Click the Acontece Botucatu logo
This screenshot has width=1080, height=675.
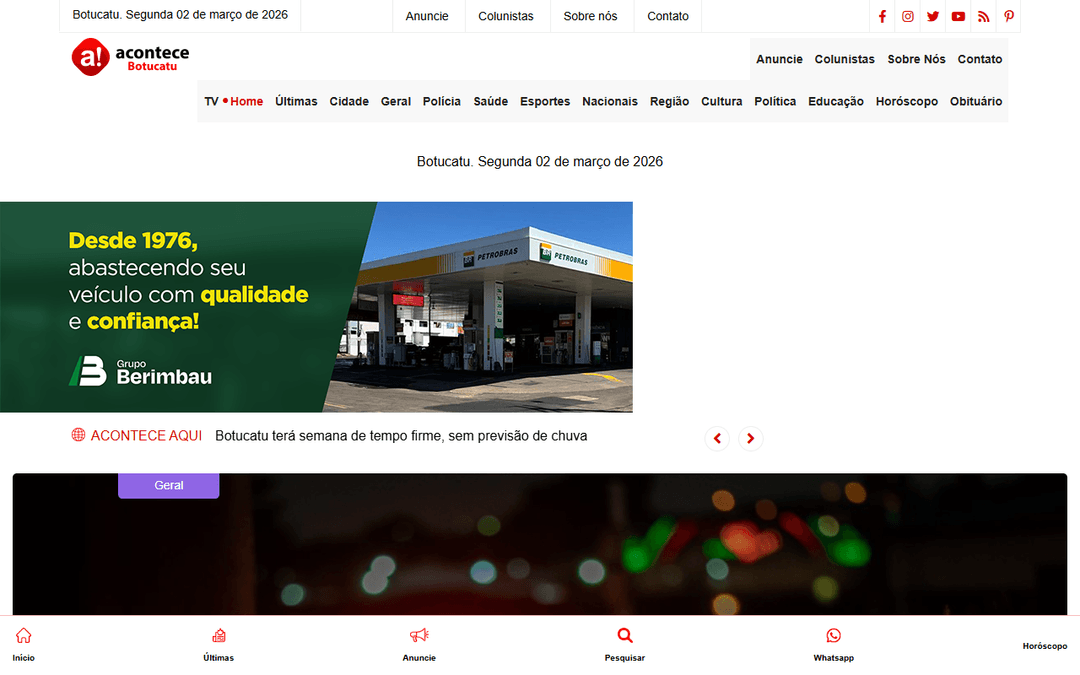pos(130,57)
